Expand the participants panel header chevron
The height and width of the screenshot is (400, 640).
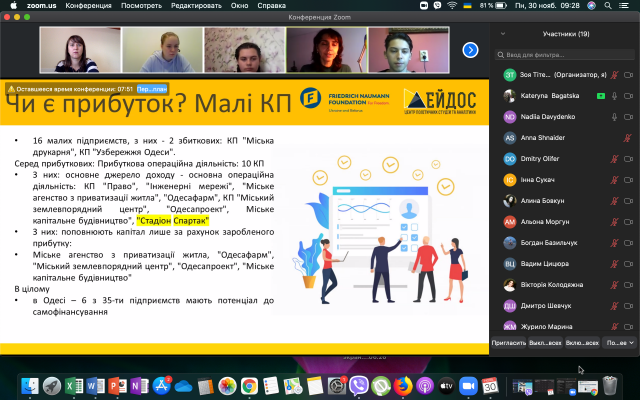click(x=503, y=33)
